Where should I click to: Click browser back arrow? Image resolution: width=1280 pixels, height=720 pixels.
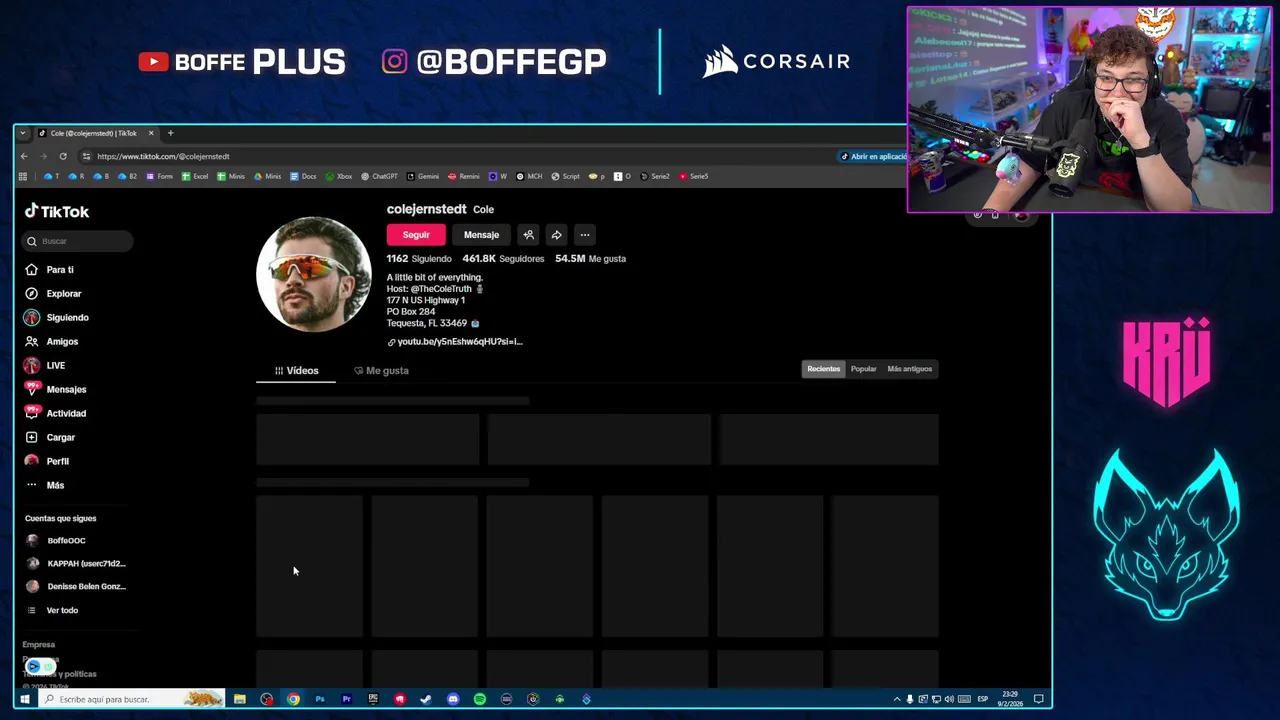coord(24,156)
